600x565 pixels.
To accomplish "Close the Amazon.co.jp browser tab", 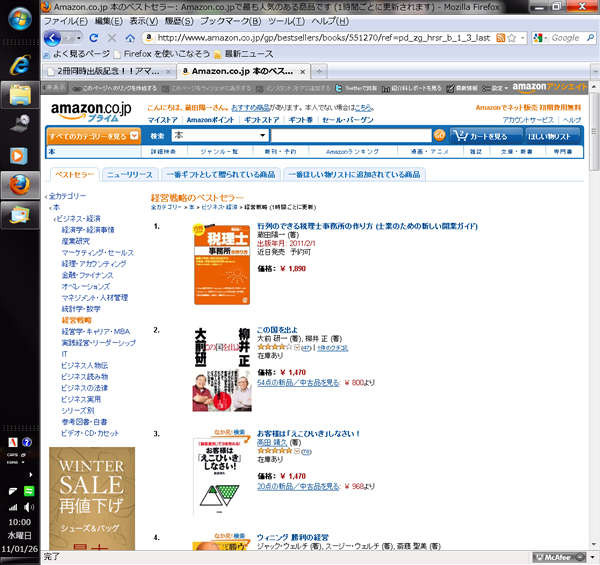I will tap(302, 72).
